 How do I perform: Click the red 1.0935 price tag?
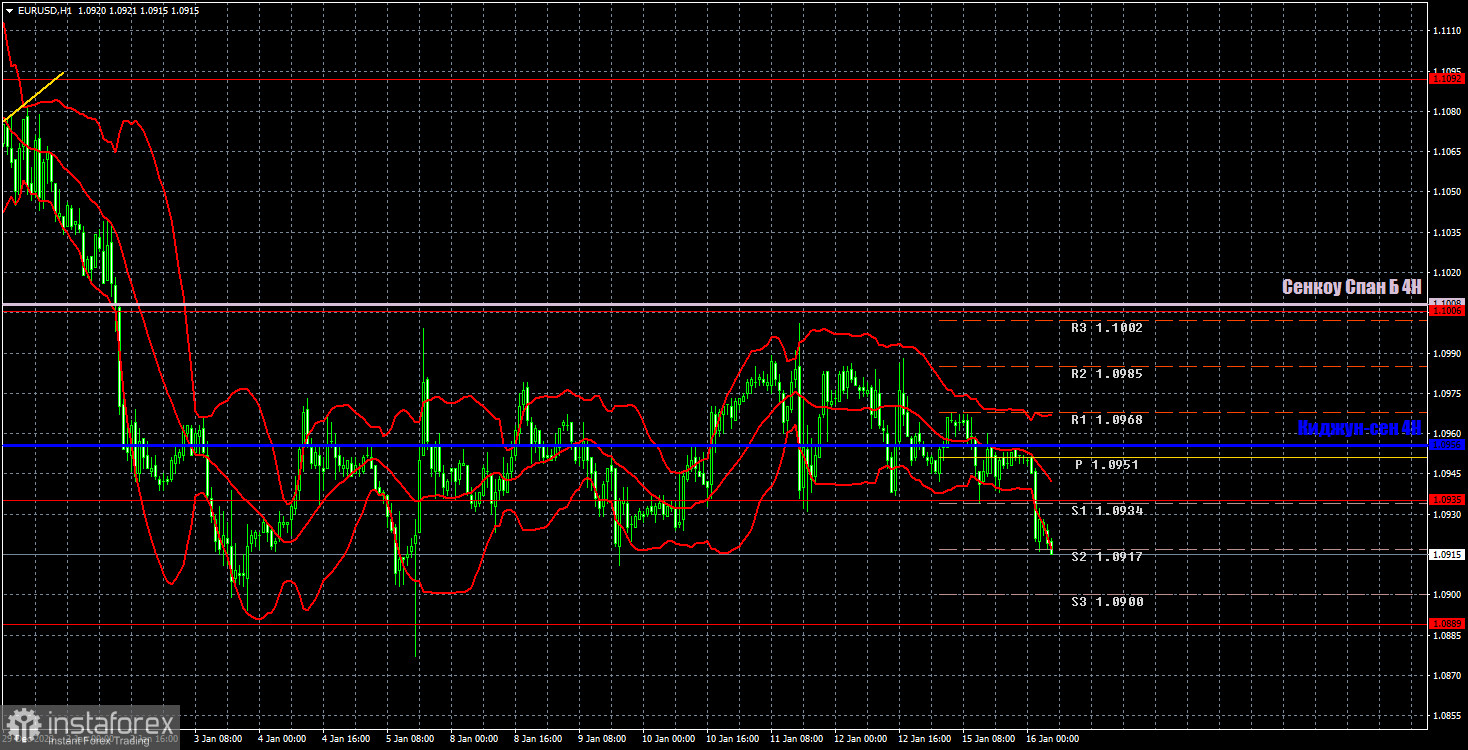click(1448, 499)
